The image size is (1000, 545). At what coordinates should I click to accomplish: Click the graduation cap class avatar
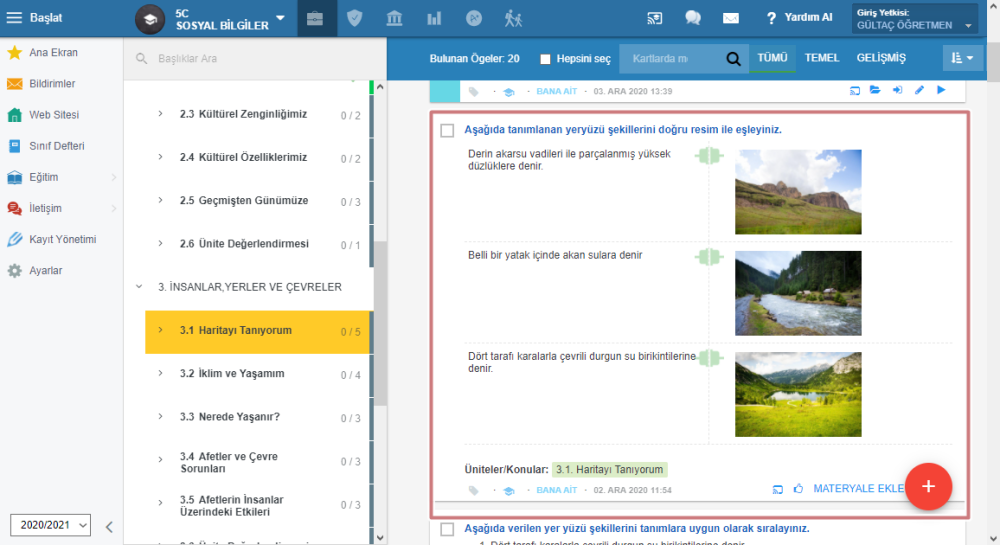pos(150,19)
